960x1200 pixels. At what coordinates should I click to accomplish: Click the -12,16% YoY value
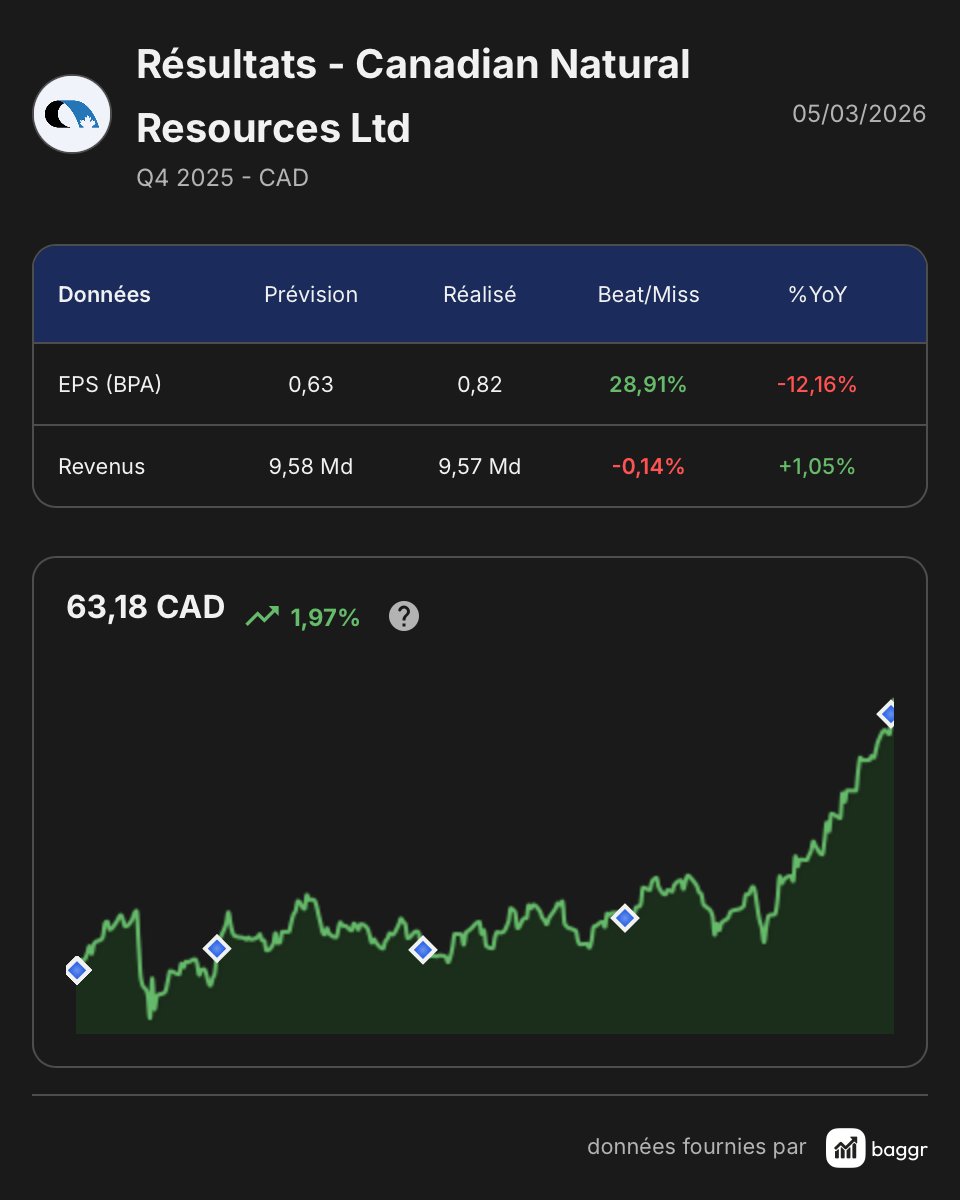click(817, 385)
